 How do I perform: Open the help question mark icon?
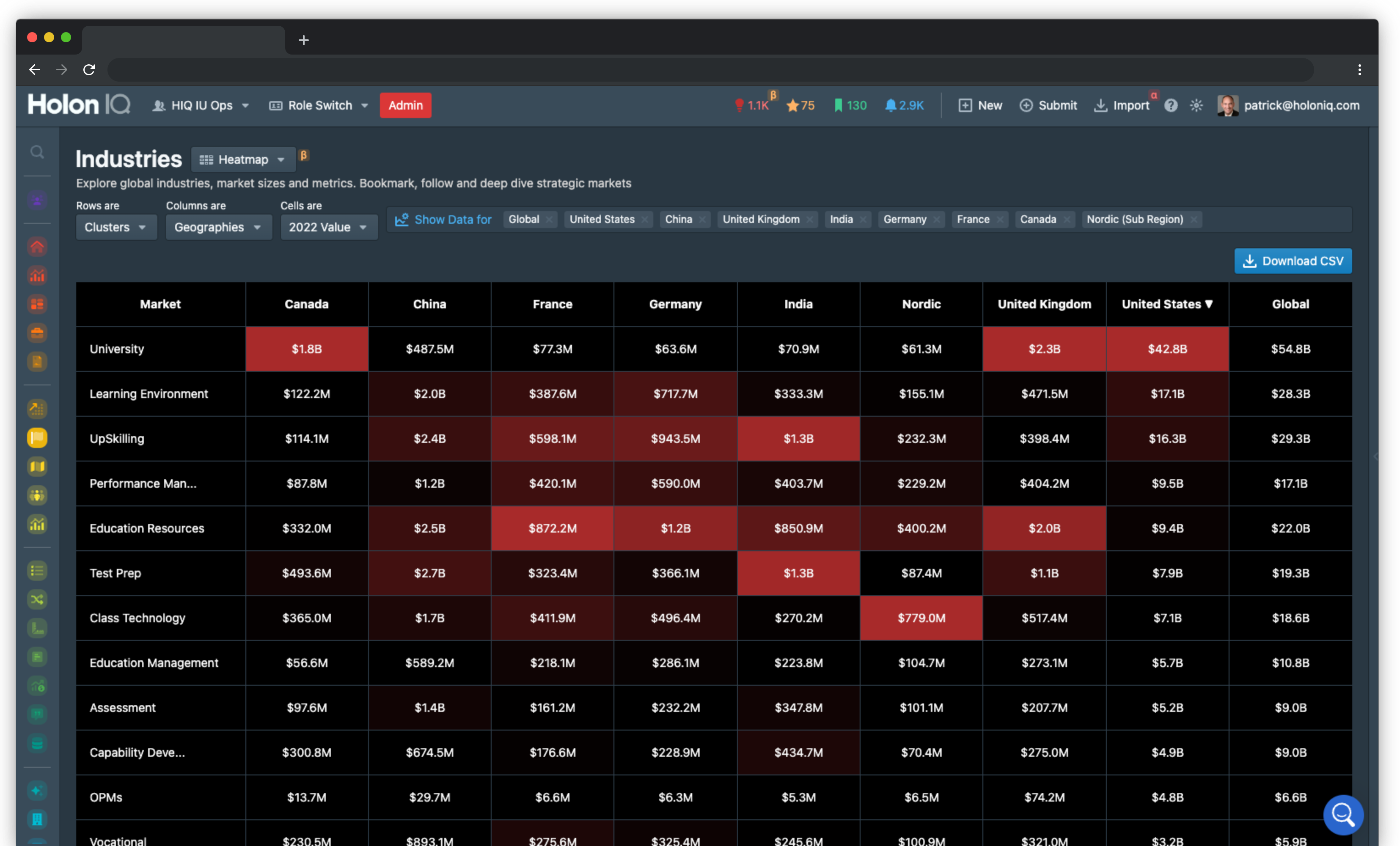(1170, 106)
